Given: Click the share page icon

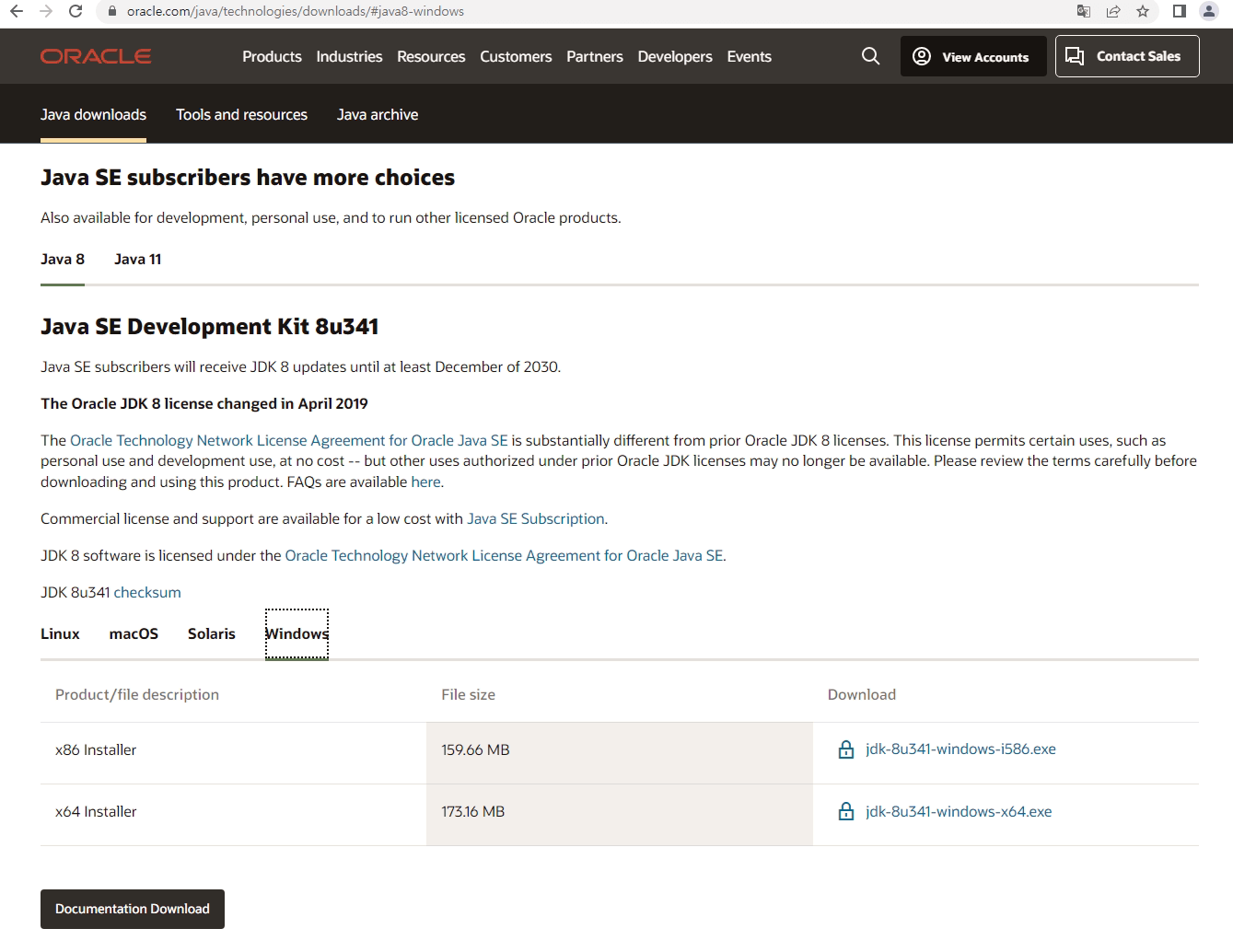Looking at the screenshot, I should click(1113, 11).
